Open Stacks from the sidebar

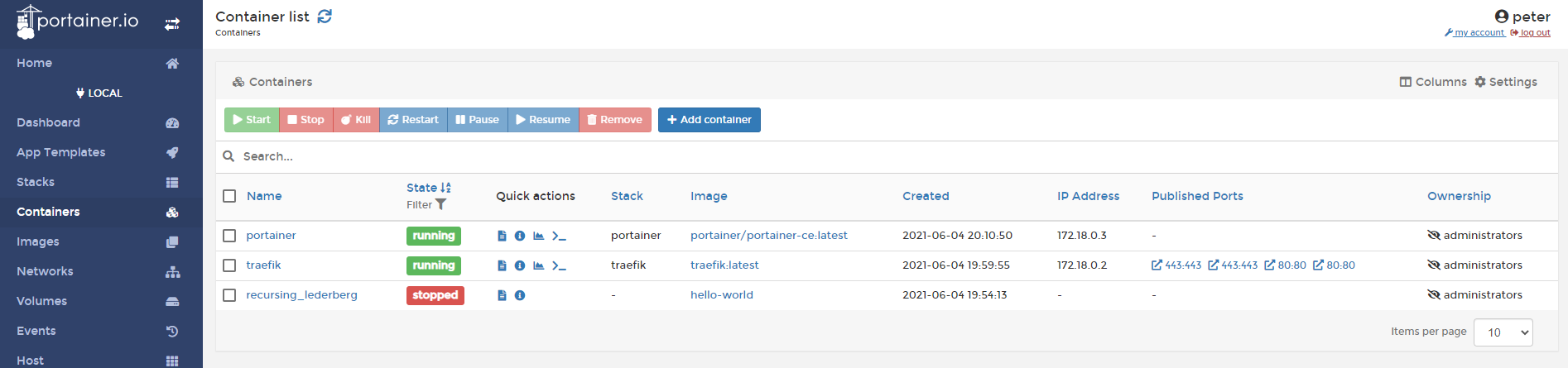36,182
